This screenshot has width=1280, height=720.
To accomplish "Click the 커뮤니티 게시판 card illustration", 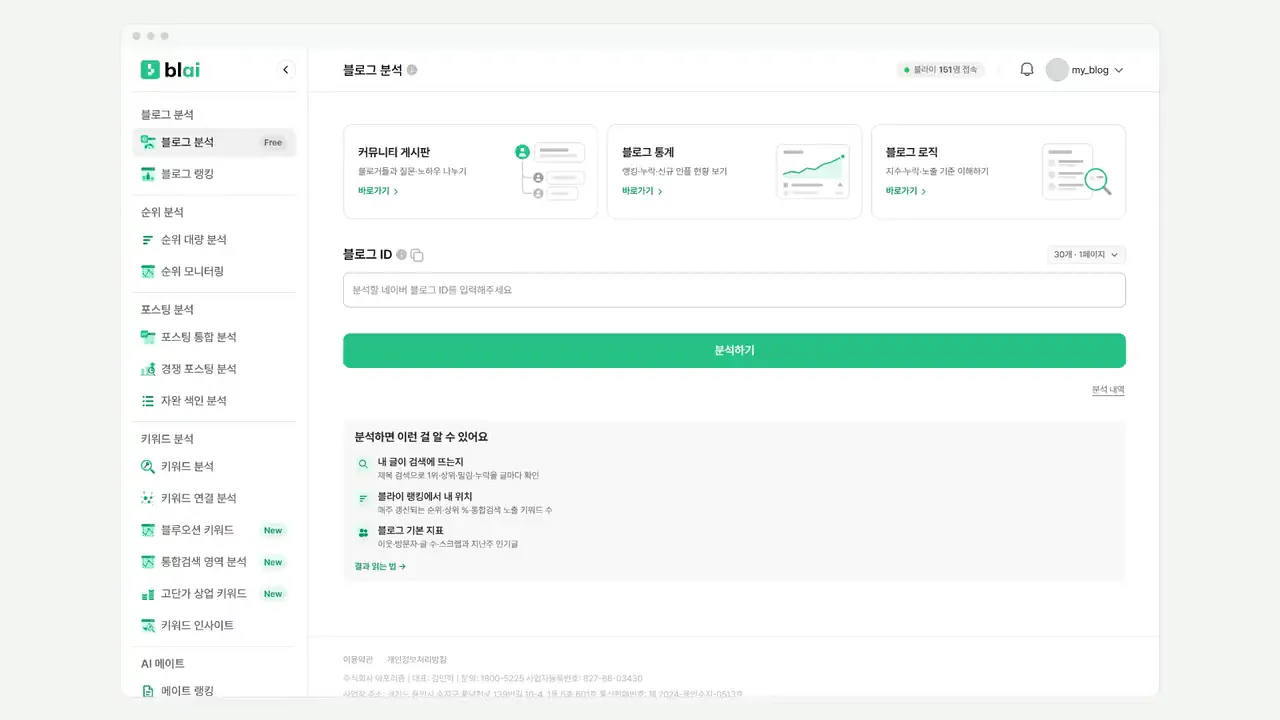I will (x=548, y=171).
